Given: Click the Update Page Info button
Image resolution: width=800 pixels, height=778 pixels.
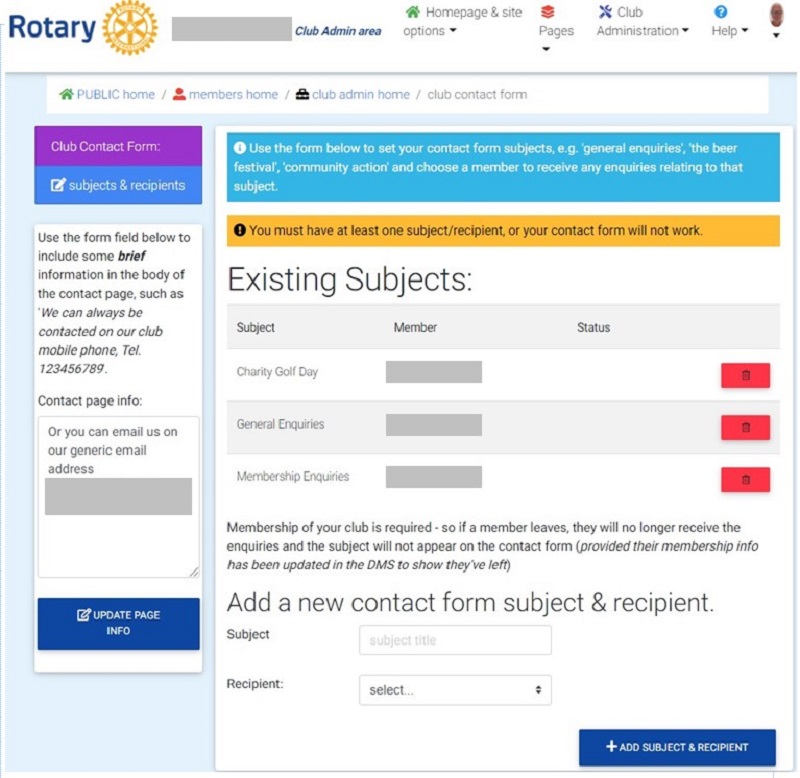Looking at the screenshot, I should (x=118, y=623).
